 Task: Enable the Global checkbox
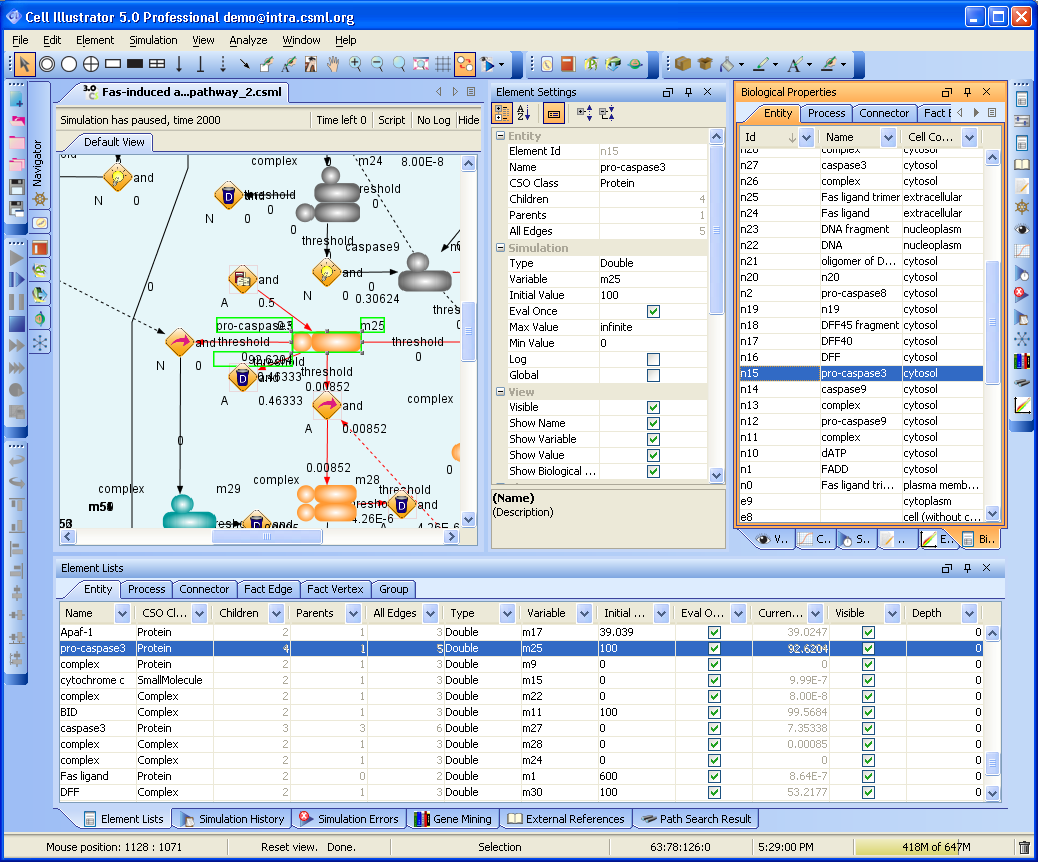[653, 375]
